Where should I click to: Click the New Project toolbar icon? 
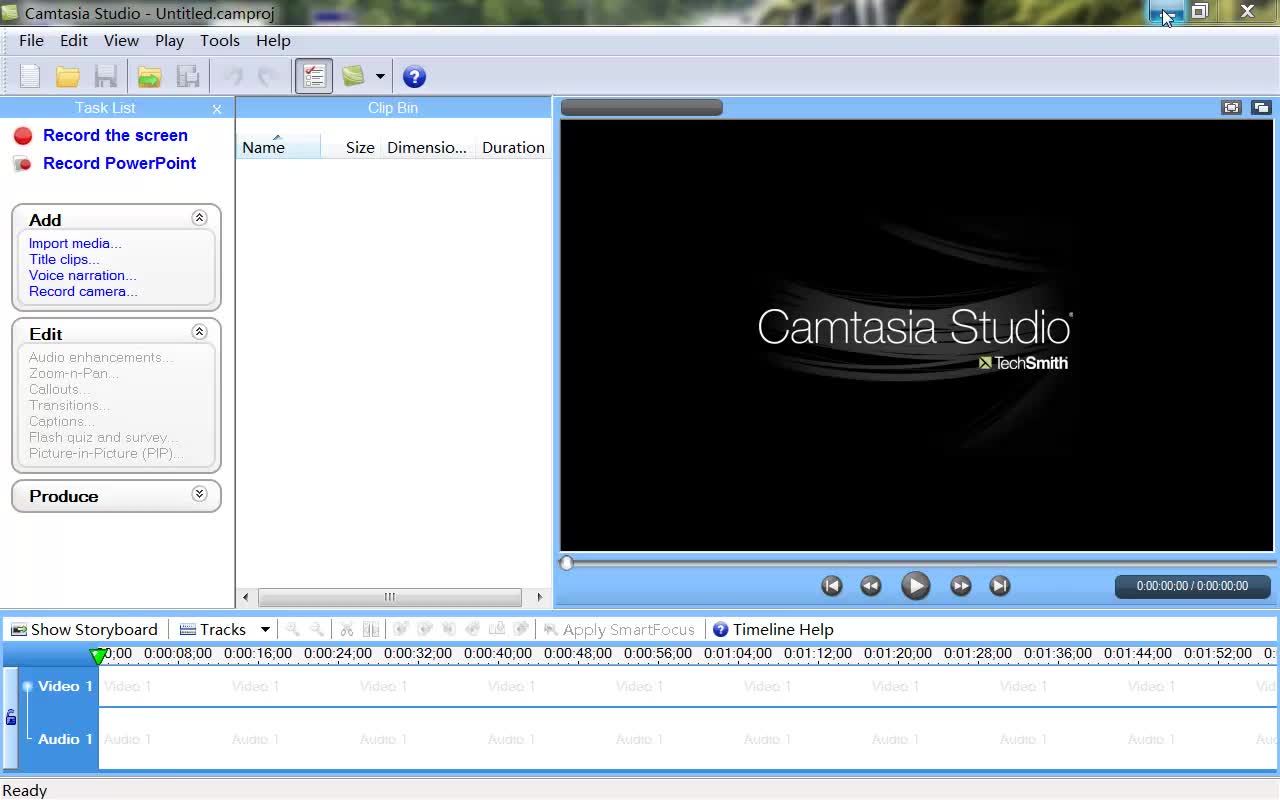pyautogui.click(x=30, y=76)
